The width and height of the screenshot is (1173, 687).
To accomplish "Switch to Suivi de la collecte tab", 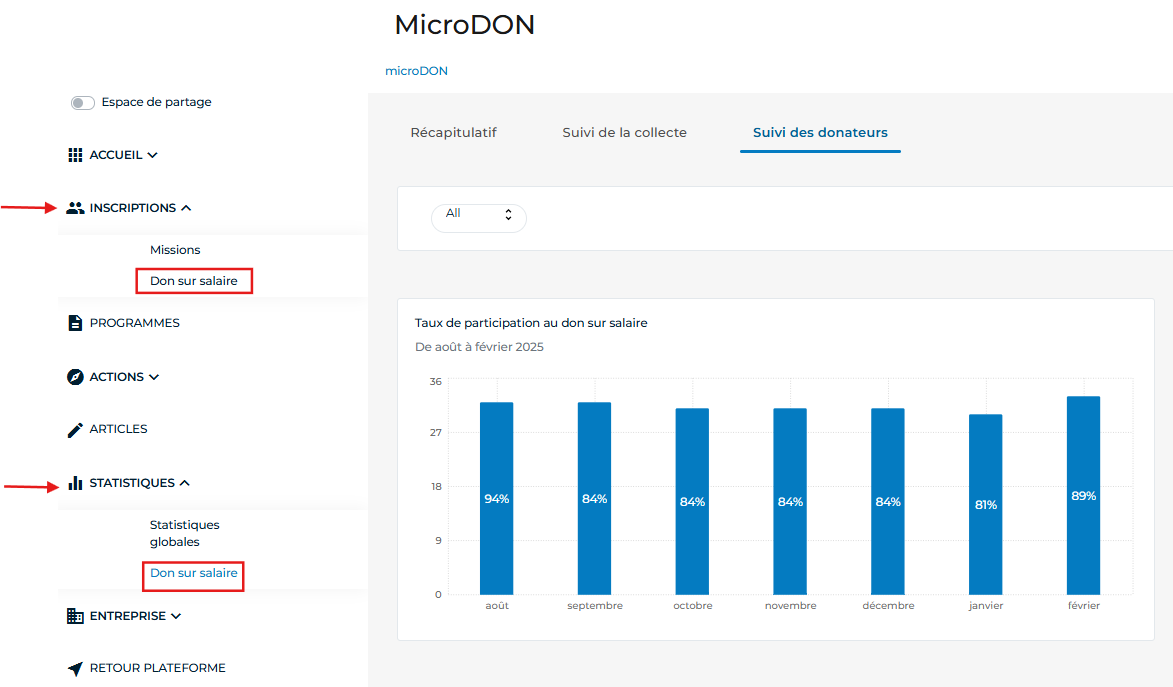I will coord(625,132).
